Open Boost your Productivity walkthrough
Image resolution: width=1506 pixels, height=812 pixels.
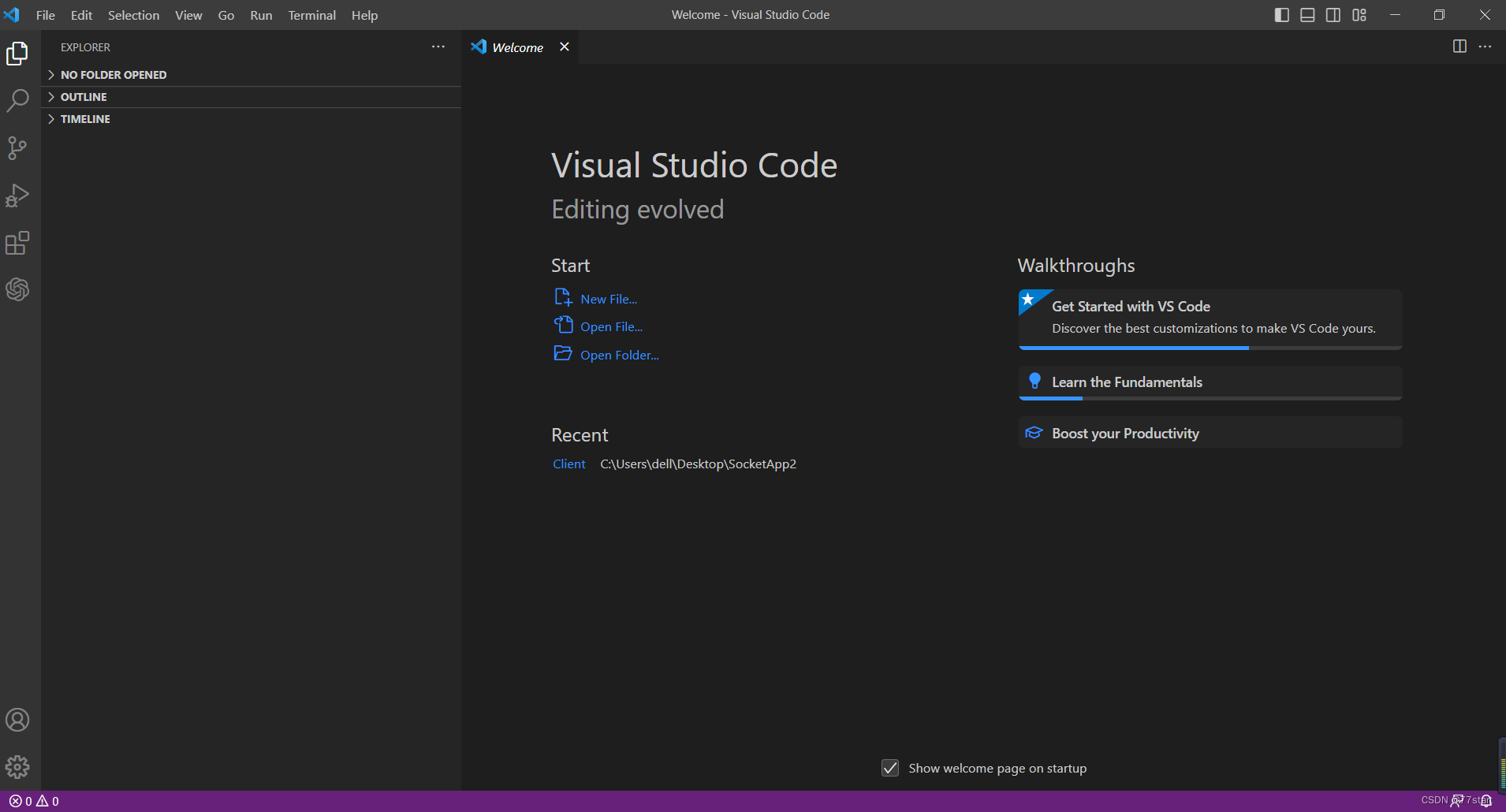(1210, 433)
